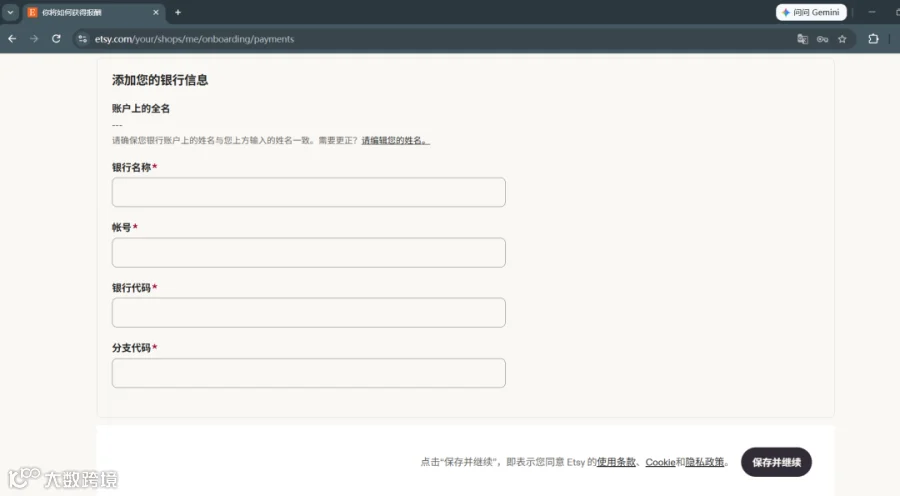Select the Etsy payments browser tab
This screenshot has width=900, height=496.
click(94, 12)
